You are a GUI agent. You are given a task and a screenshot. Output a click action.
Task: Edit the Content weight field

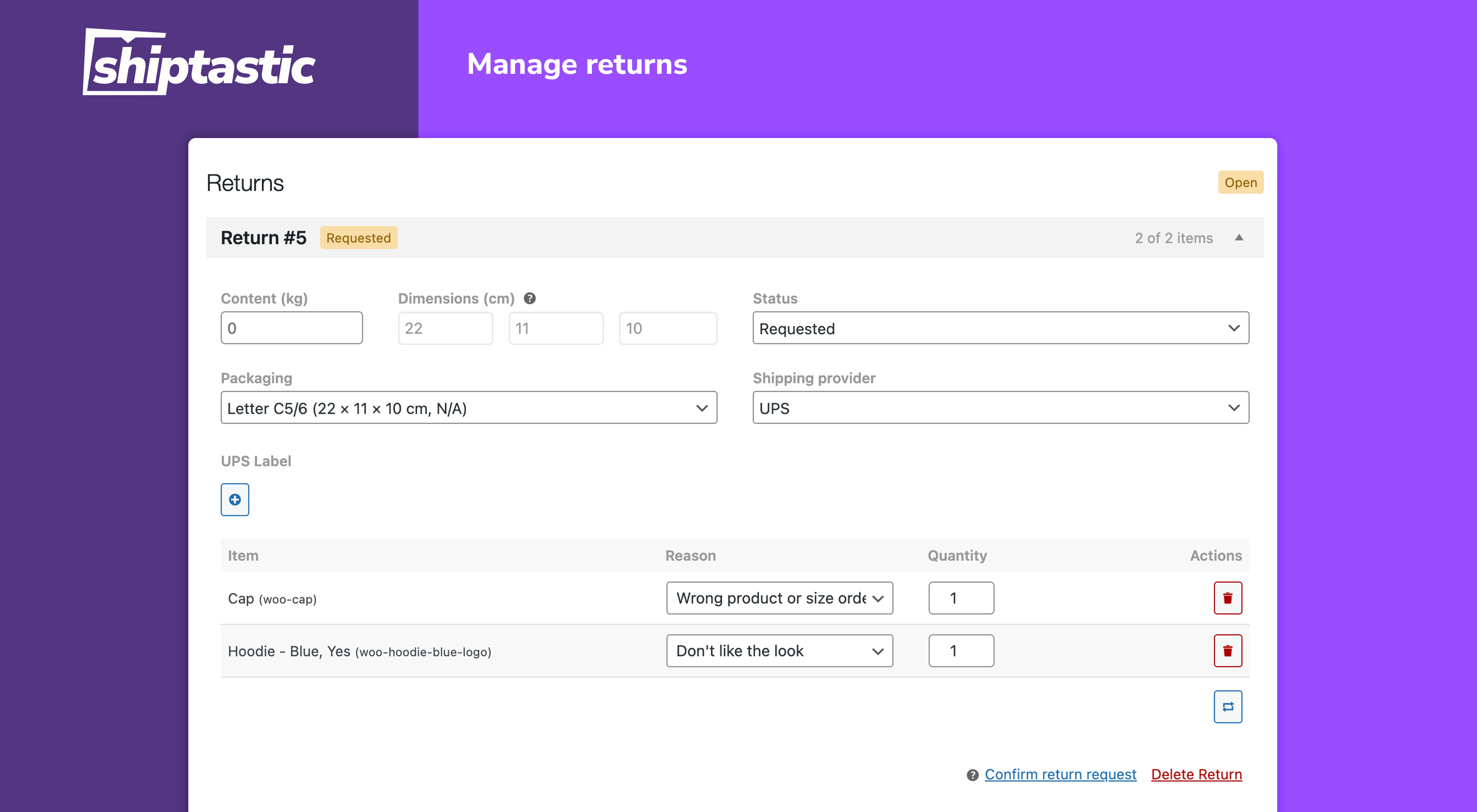pyautogui.click(x=291, y=327)
